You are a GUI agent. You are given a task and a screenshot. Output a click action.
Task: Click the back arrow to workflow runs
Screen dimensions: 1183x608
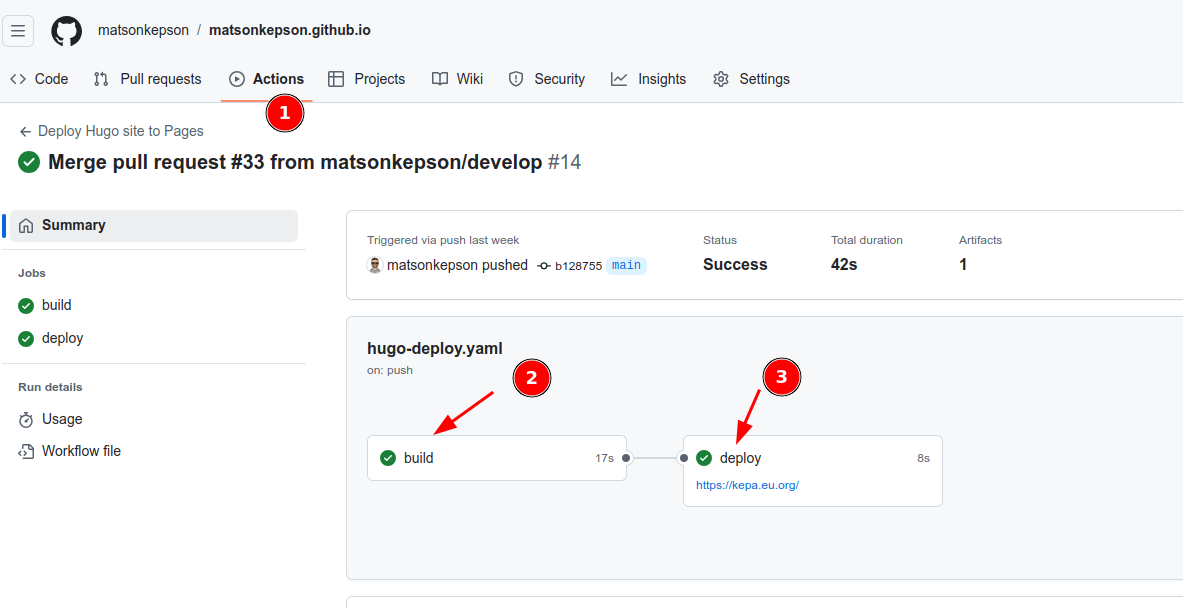(24, 131)
